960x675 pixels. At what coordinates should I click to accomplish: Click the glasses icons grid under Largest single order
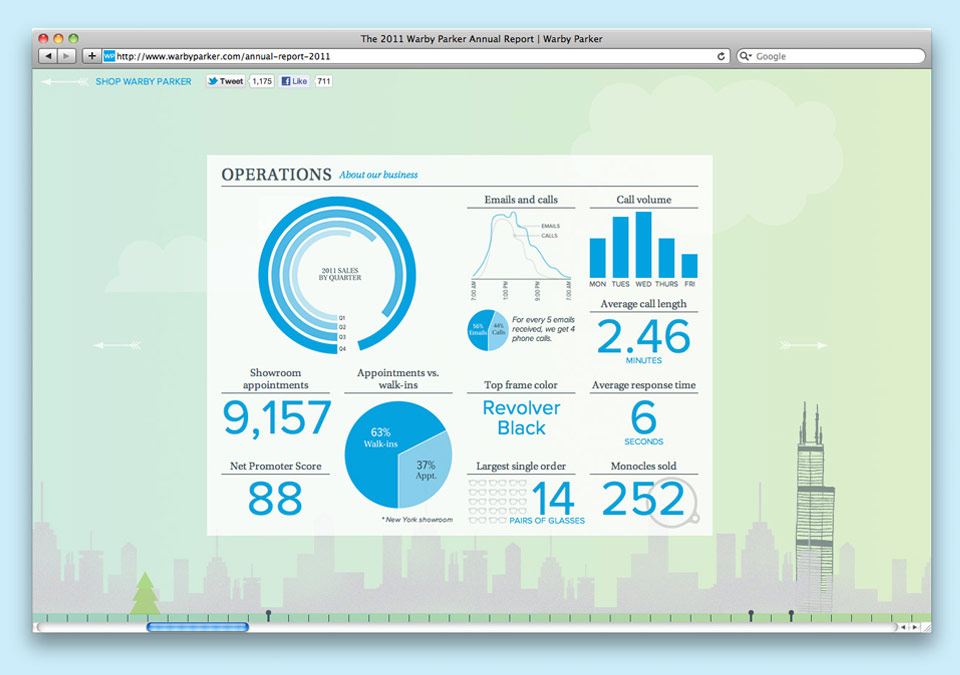pos(497,502)
